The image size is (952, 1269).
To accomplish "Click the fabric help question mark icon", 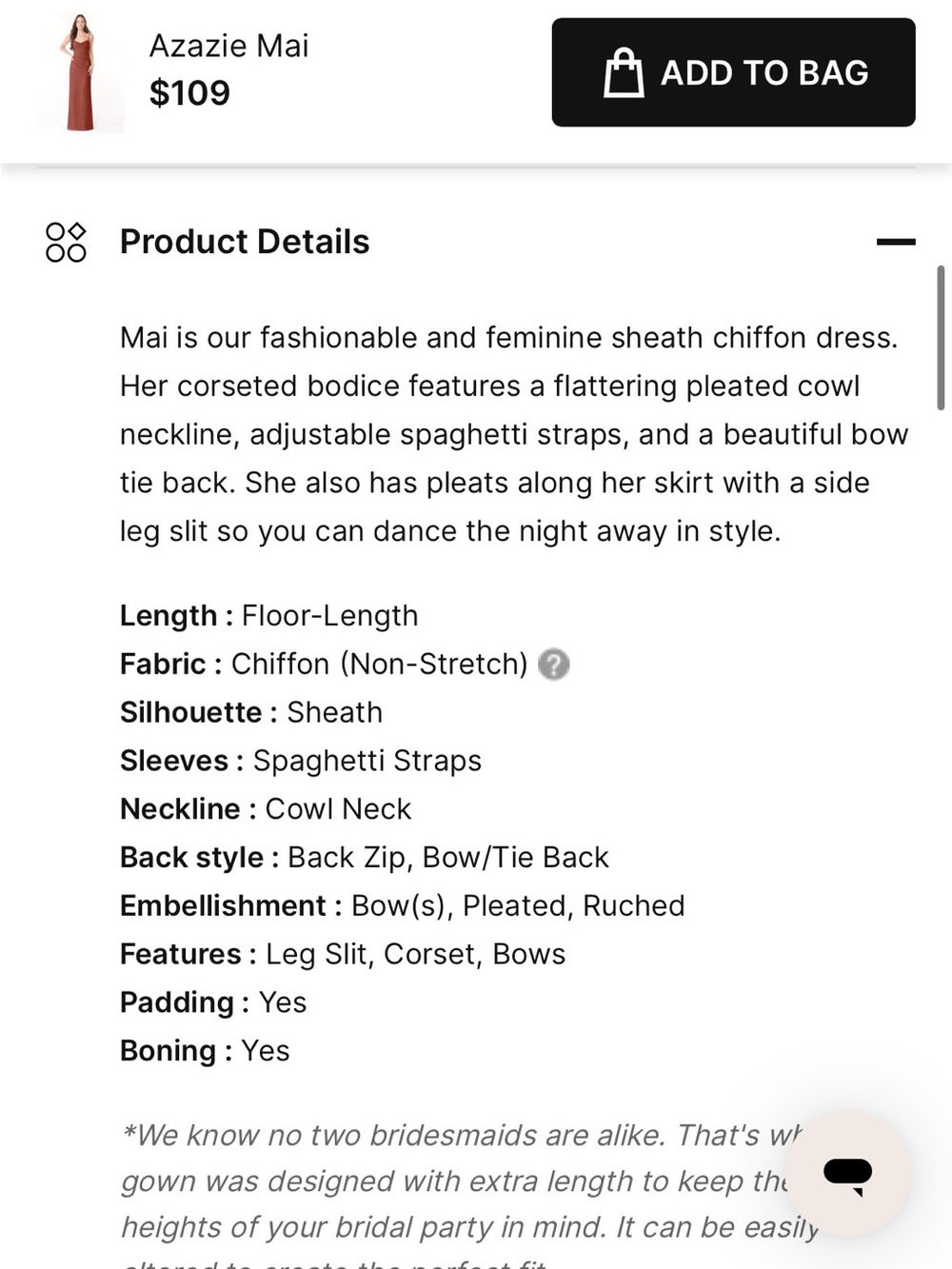I will [x=554, y=664].
